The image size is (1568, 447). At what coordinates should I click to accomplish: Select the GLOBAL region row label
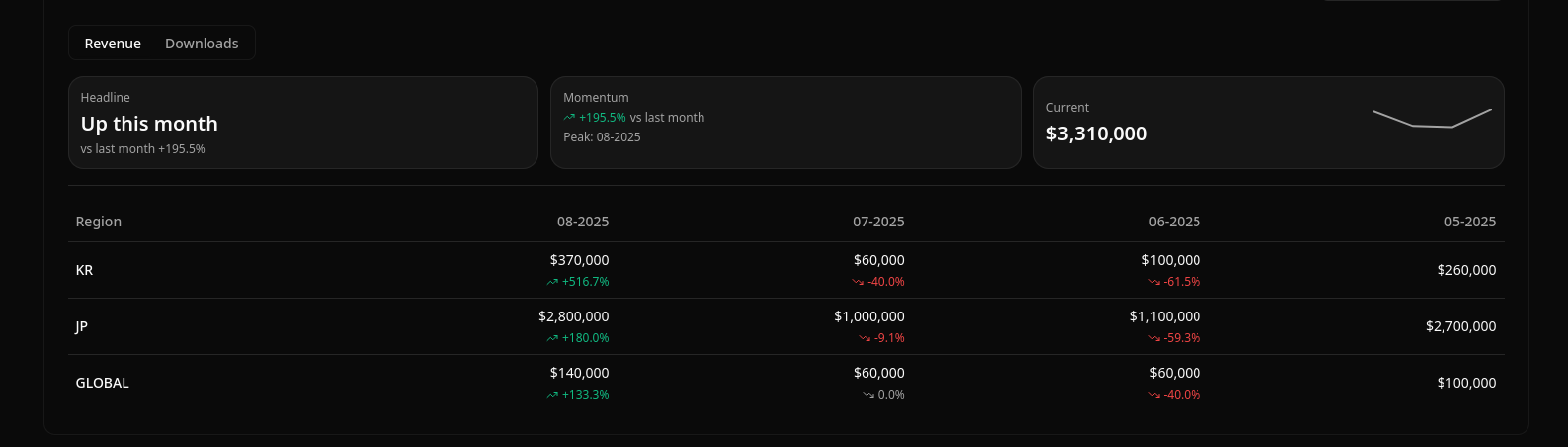pyautogui.click(x=103, y=383)
